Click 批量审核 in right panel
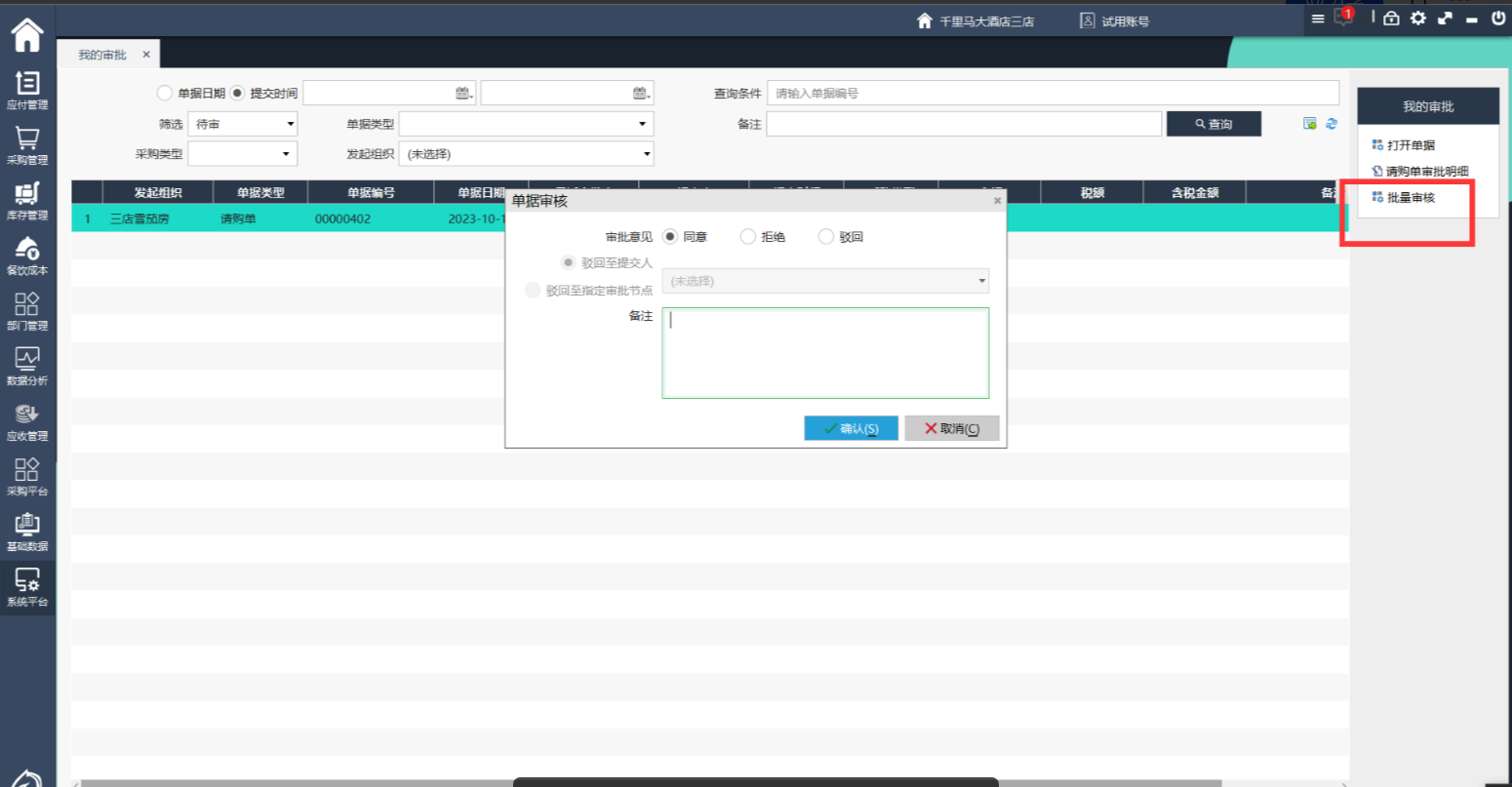Viewport: 1512px width, 787px height. 1411,198
